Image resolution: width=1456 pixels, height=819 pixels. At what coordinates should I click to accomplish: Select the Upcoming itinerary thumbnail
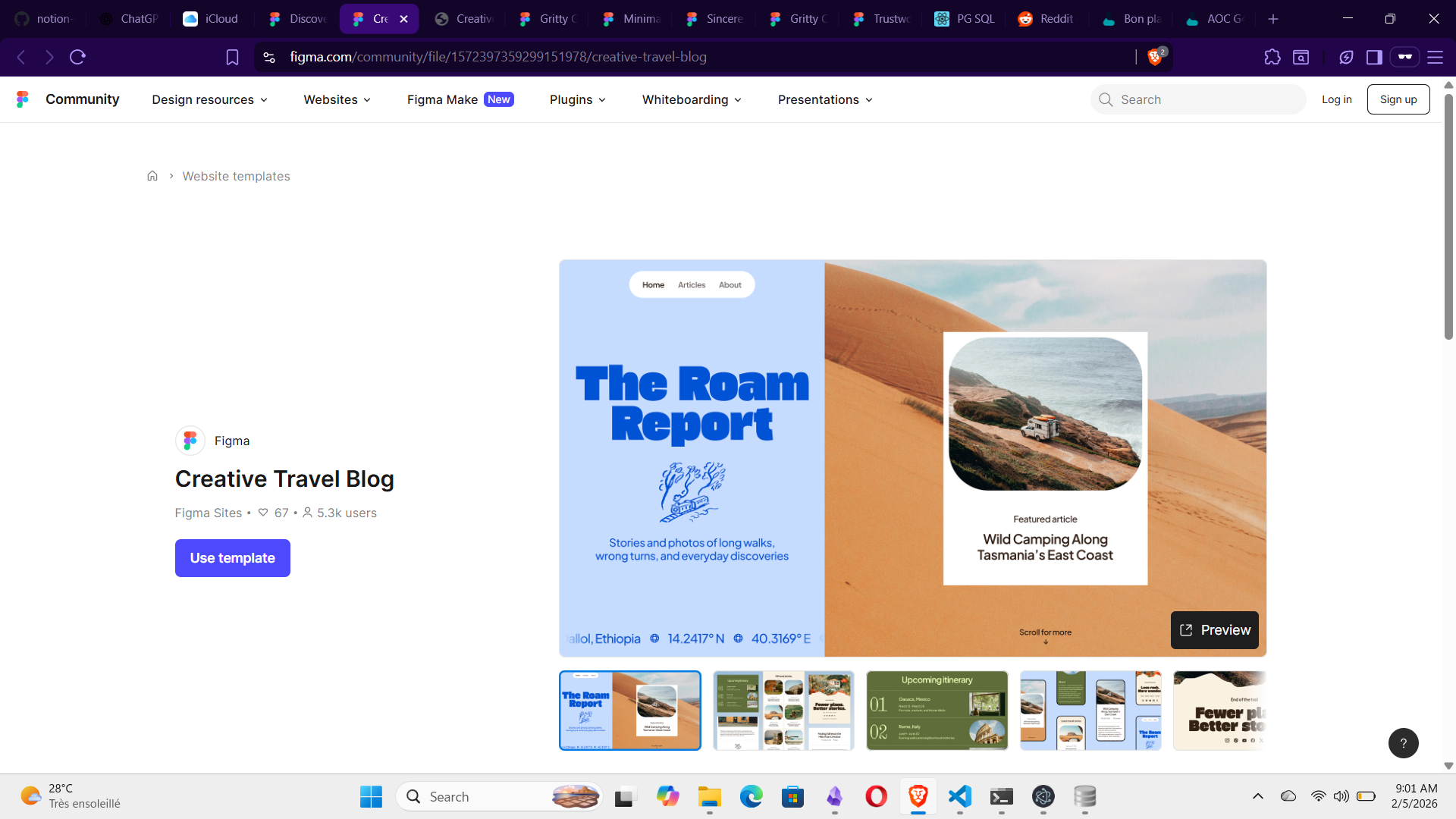[937, 711]
